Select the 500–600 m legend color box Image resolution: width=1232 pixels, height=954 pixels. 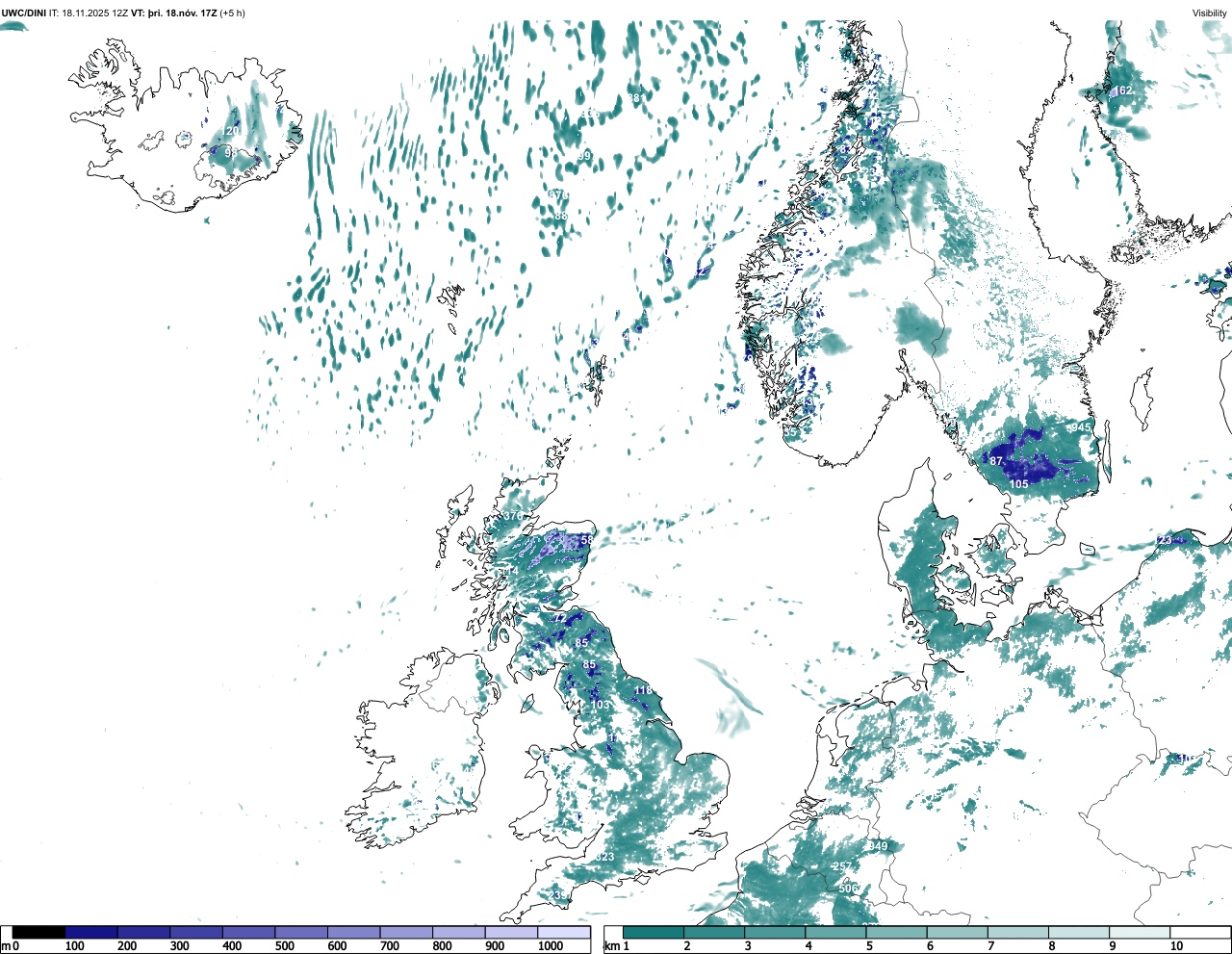tap(301, 933)
